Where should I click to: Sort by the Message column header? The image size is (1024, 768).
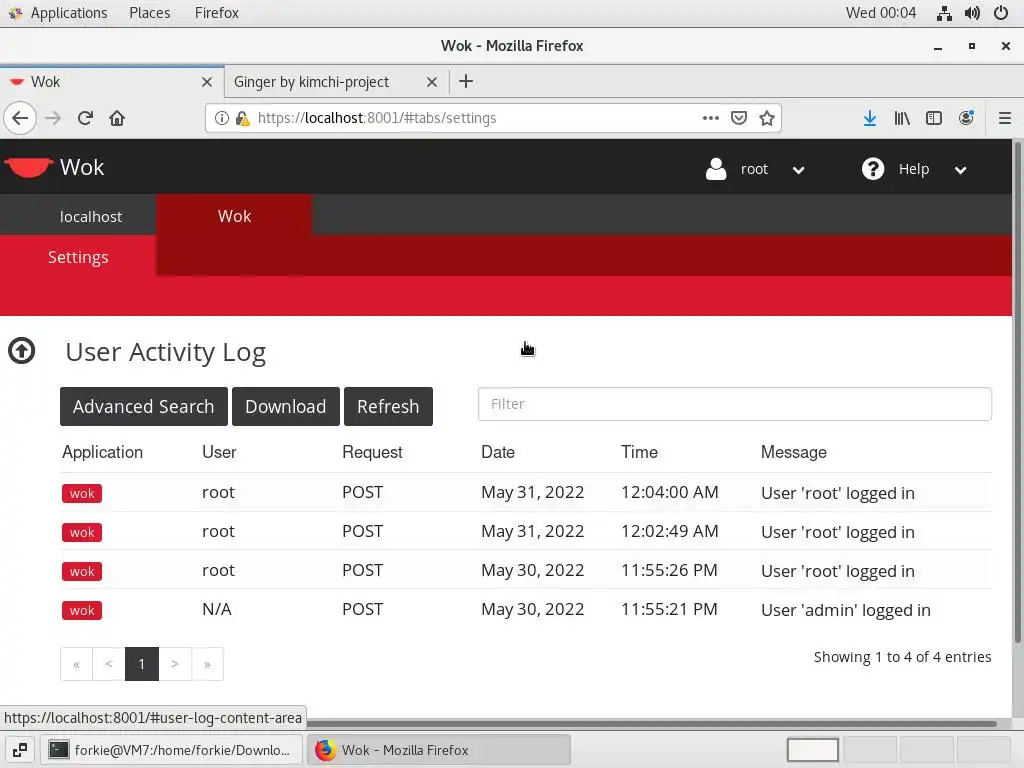click(x=793, y=452)
